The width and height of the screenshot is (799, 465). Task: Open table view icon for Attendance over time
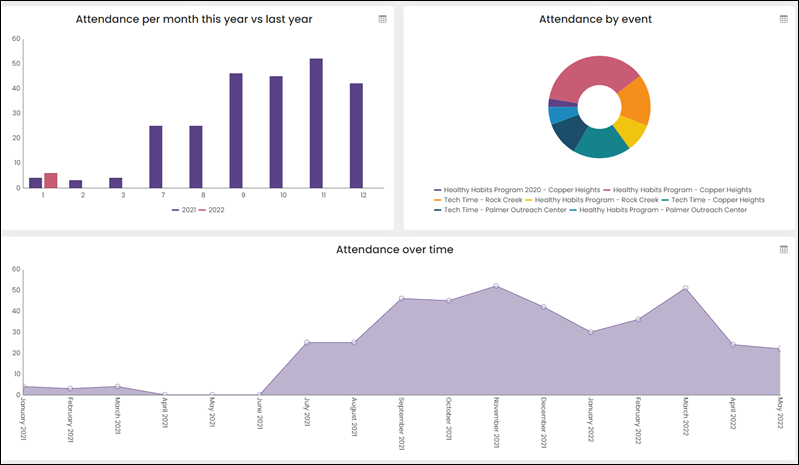[784, 249]
